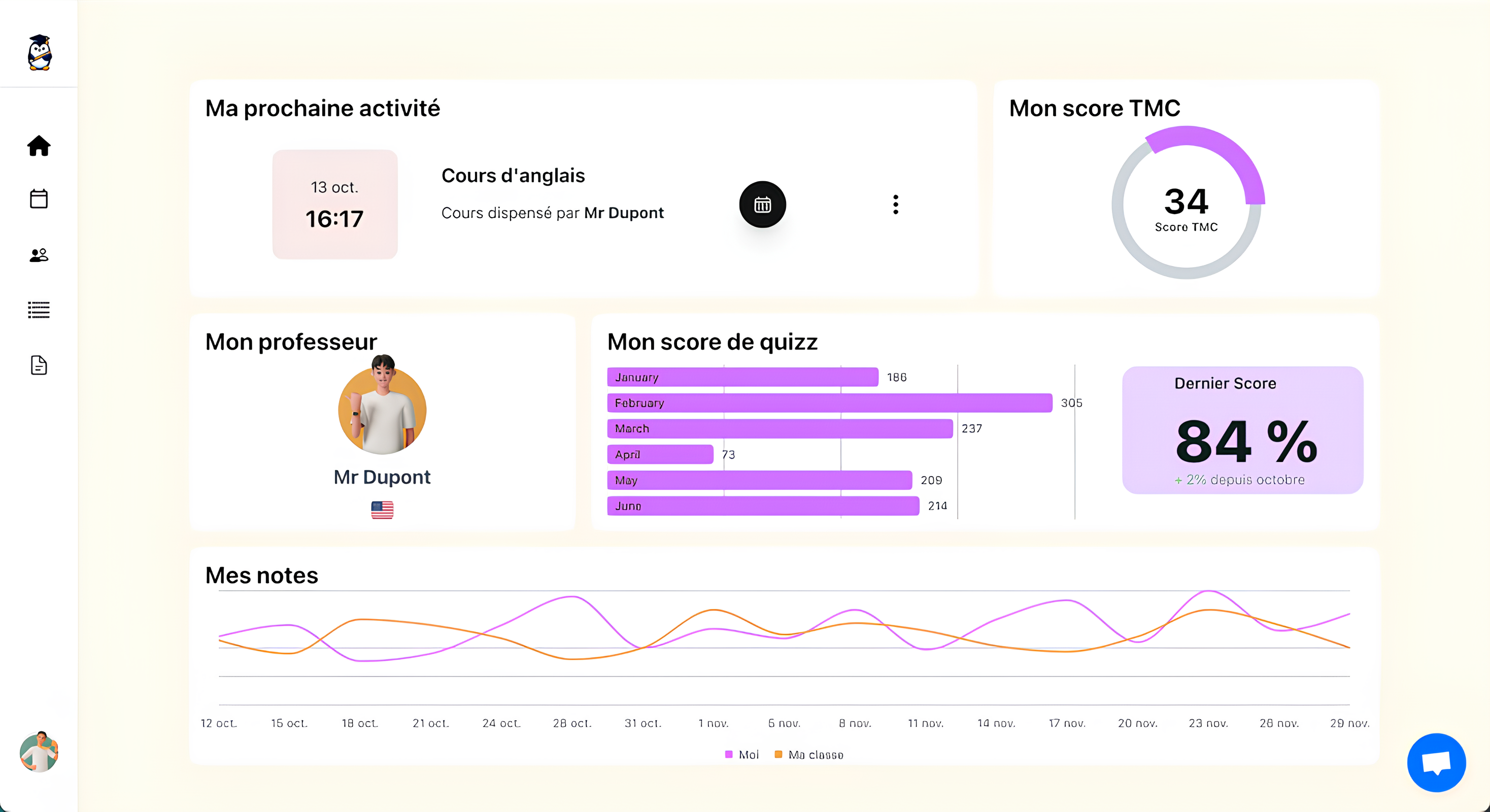Click the US flag under Mr Dupont
1490x812 pixels.
click(382, 510)
